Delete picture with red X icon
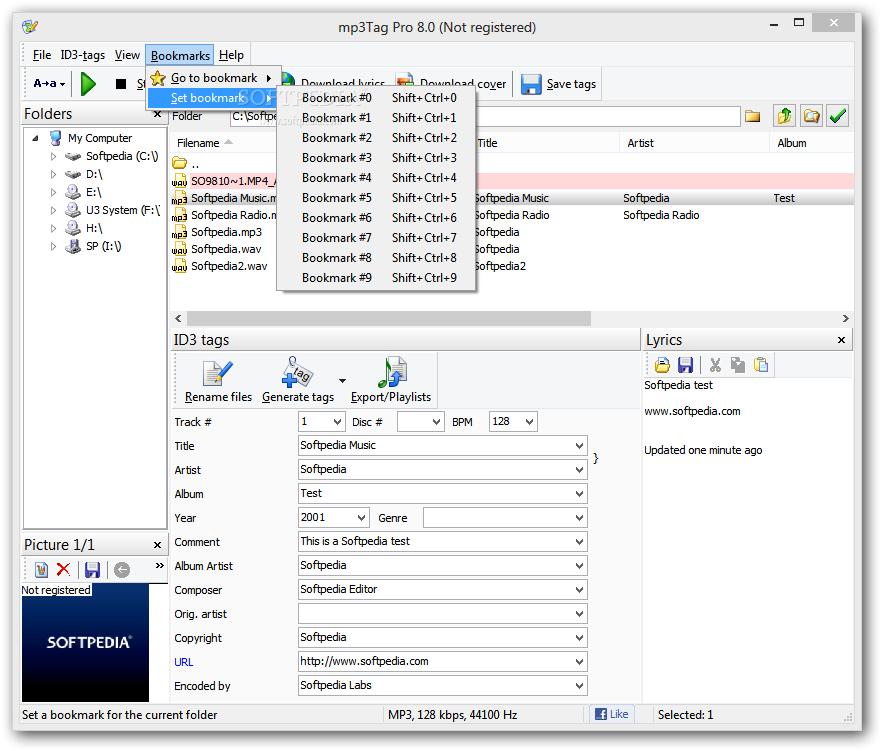 (64, 570)
